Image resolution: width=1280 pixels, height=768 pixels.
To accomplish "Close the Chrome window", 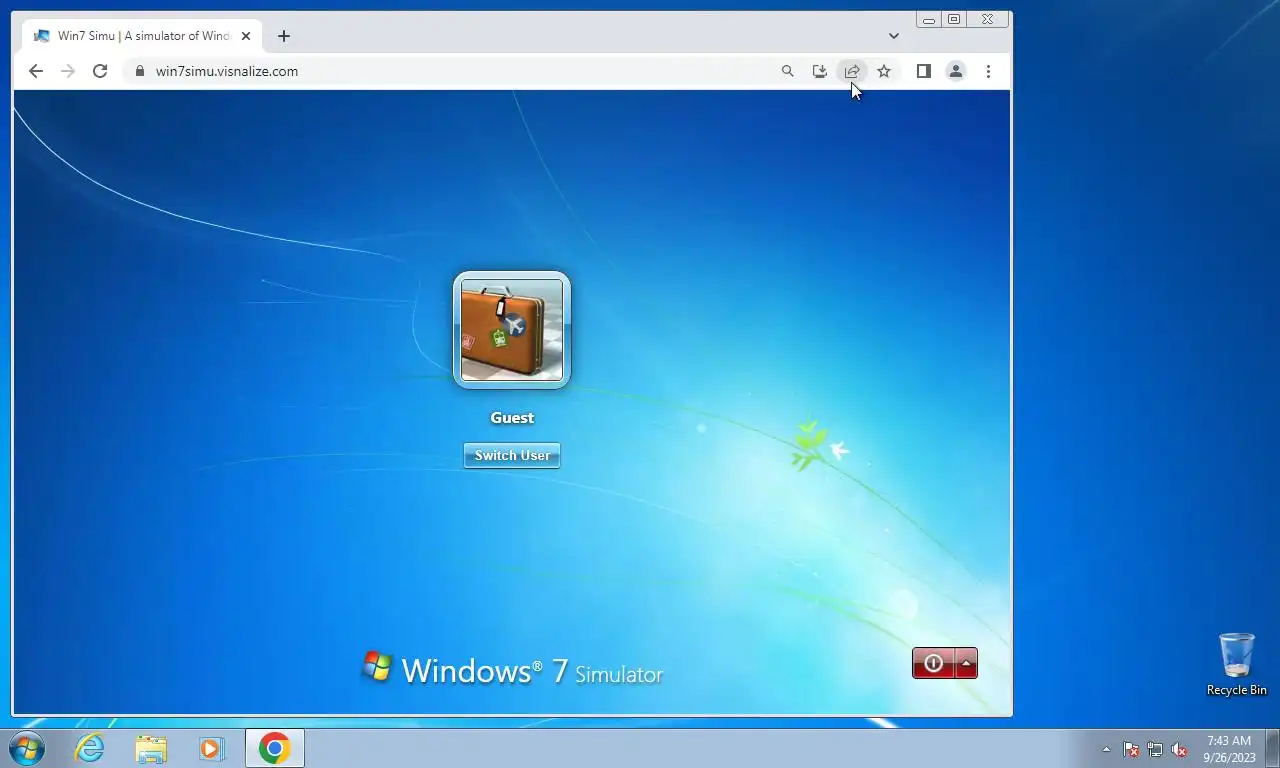I will 988,19.
